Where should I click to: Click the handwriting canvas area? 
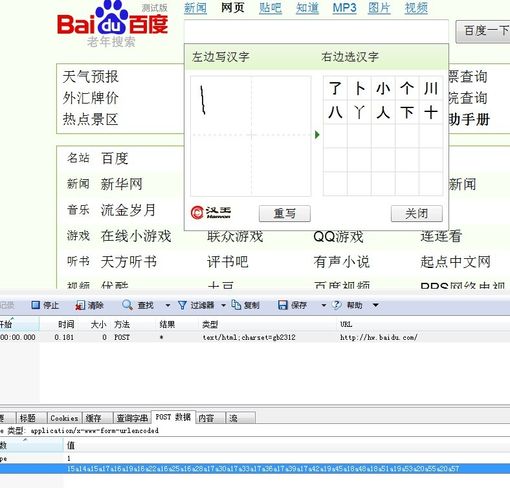pos(251,136)
